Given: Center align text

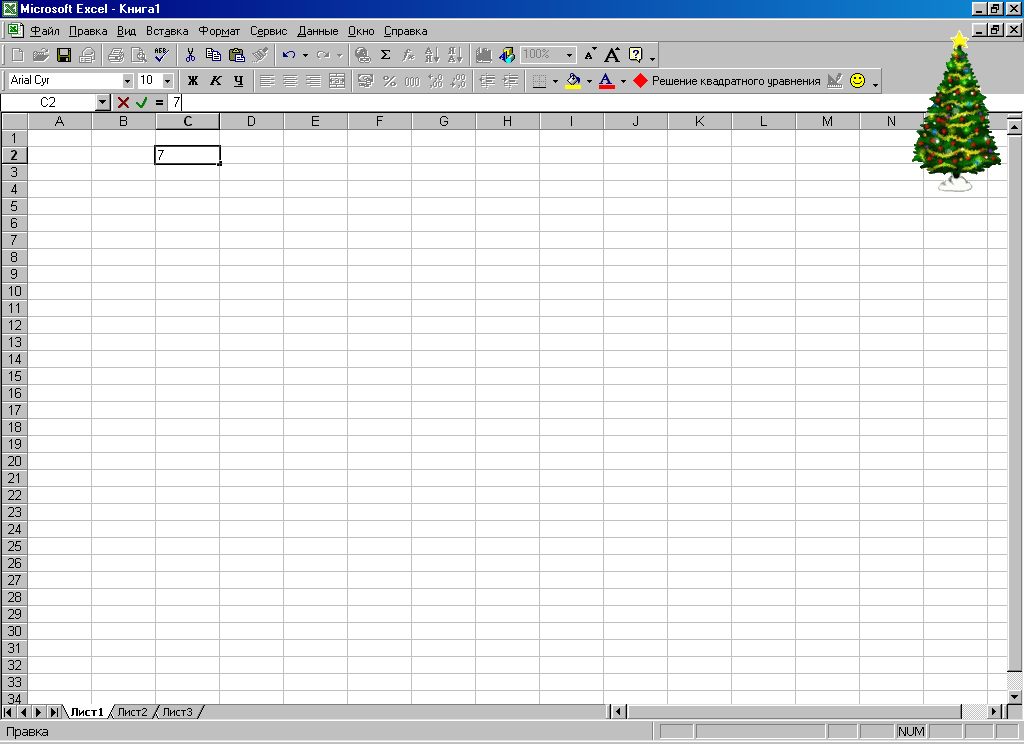Looking at the screenshot, I should 290,81.
